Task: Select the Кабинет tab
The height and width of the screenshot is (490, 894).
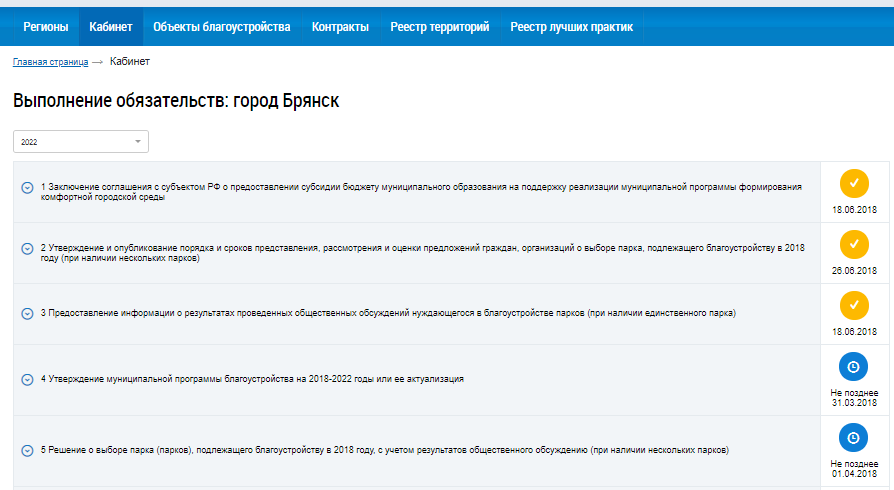Action: pos(110,27)
